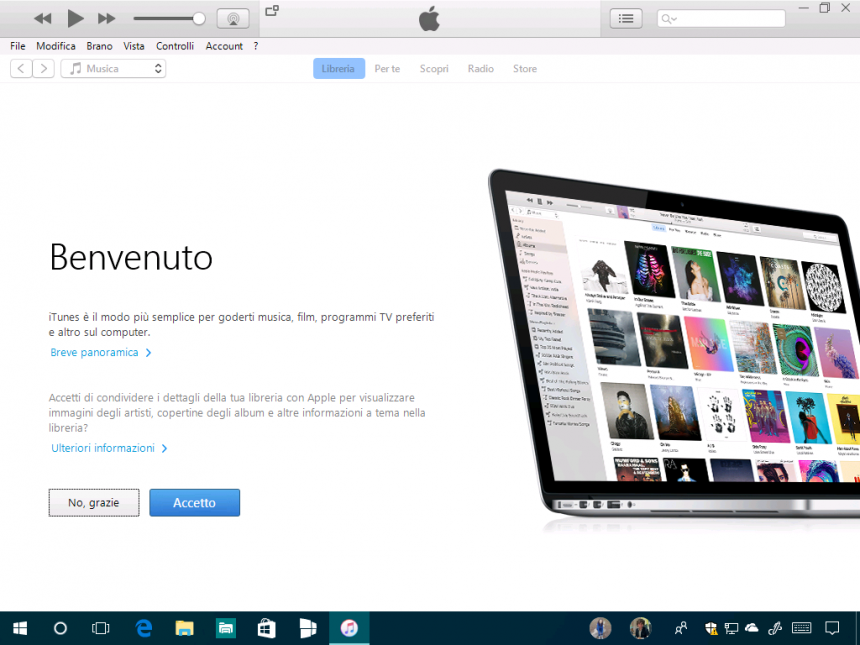Open the Account menu
The width and height of the screenshot is (860, 645).
pyautogui.click(x=224, y=46)
